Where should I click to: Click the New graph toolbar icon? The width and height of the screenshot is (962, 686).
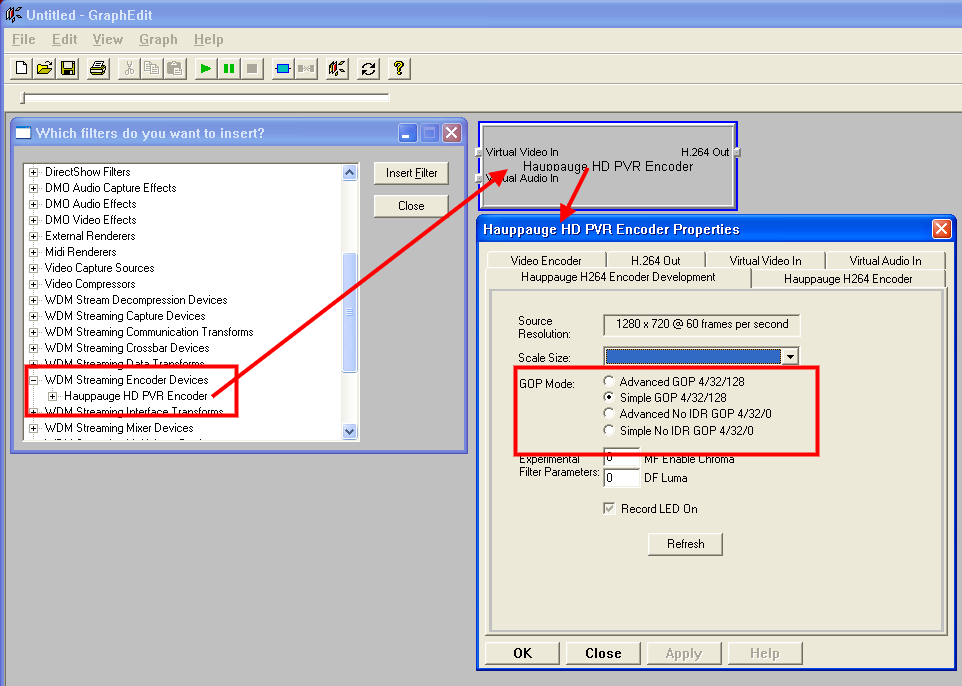pyautogui.click(x=21, y=68)
